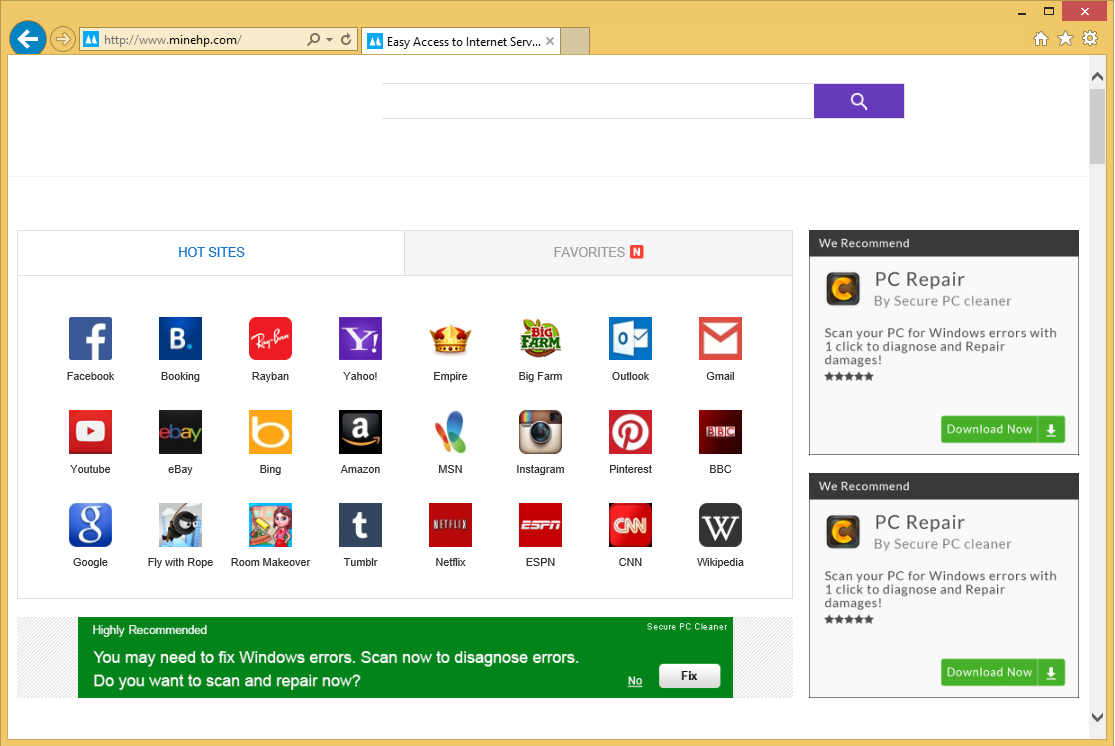Click the Secure PC Cleaner banner label

point(687,627)
